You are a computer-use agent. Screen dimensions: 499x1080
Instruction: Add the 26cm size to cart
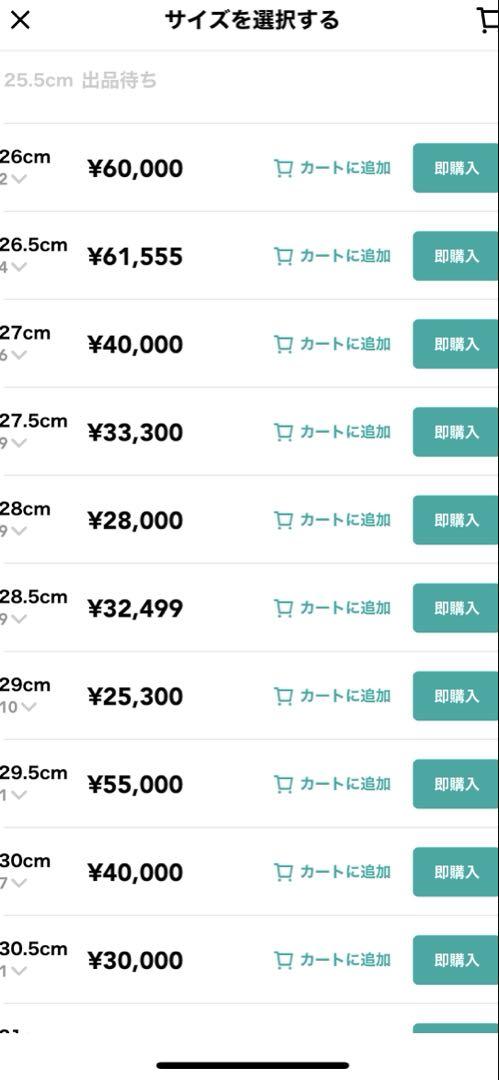(x=332, y=168)
